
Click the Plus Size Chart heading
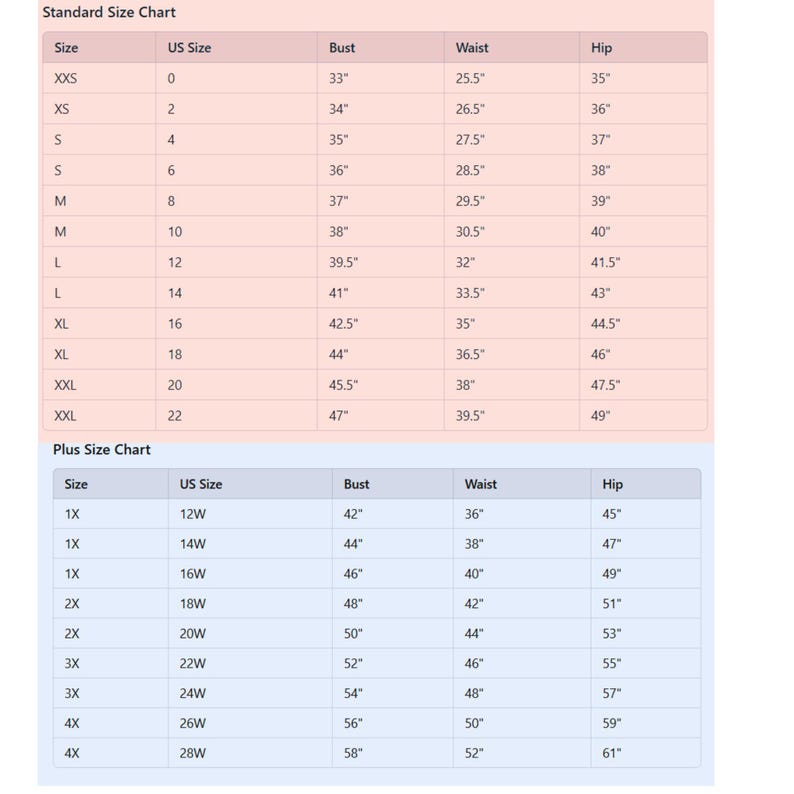pos(102,450)
